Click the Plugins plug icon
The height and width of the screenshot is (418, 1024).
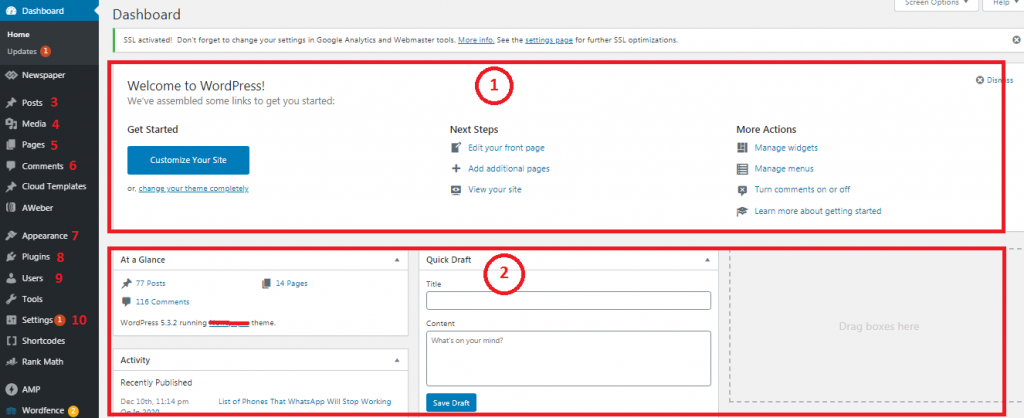pos(10,257)
